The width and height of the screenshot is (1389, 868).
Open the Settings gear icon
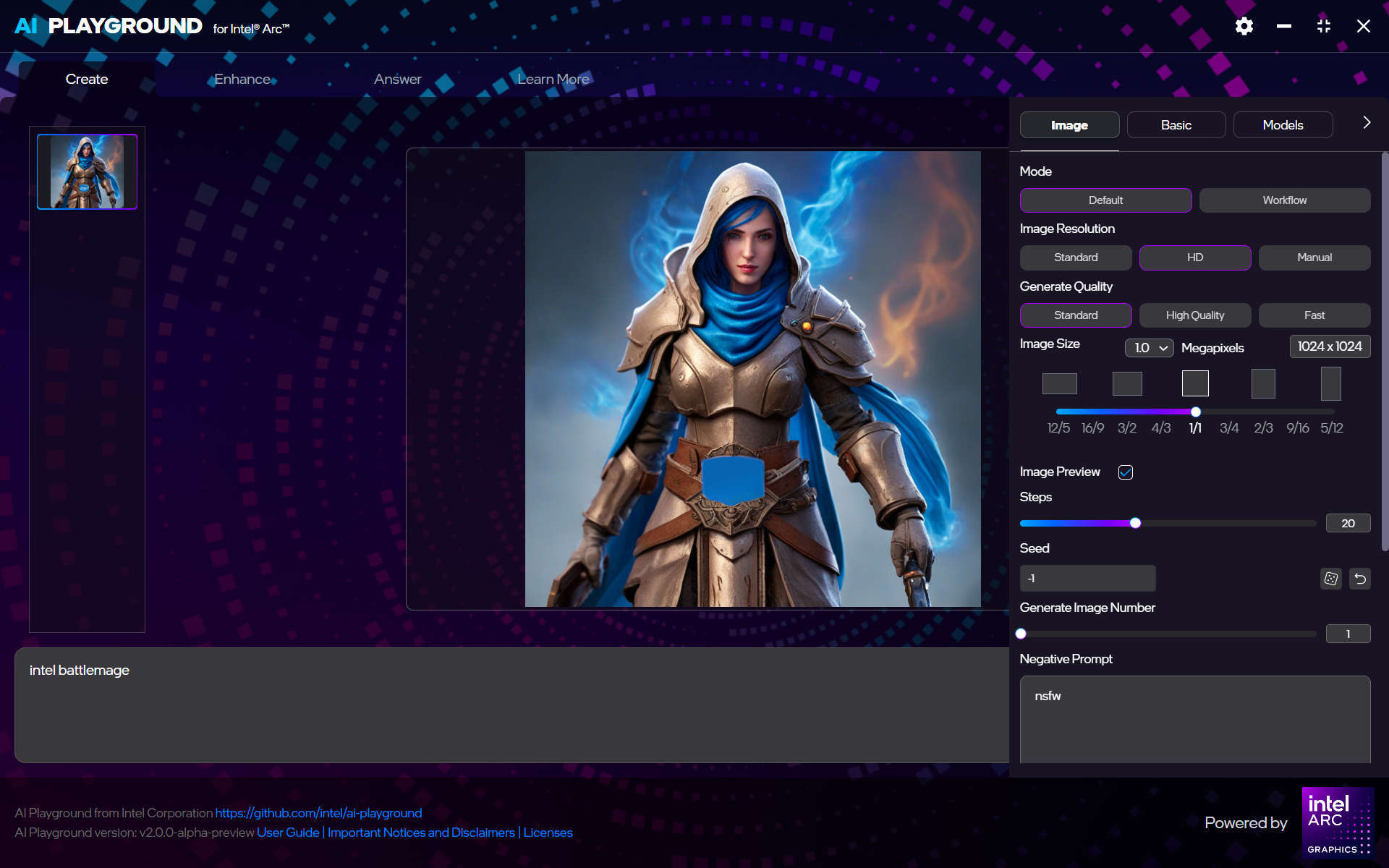click(x=1244, y=26)
